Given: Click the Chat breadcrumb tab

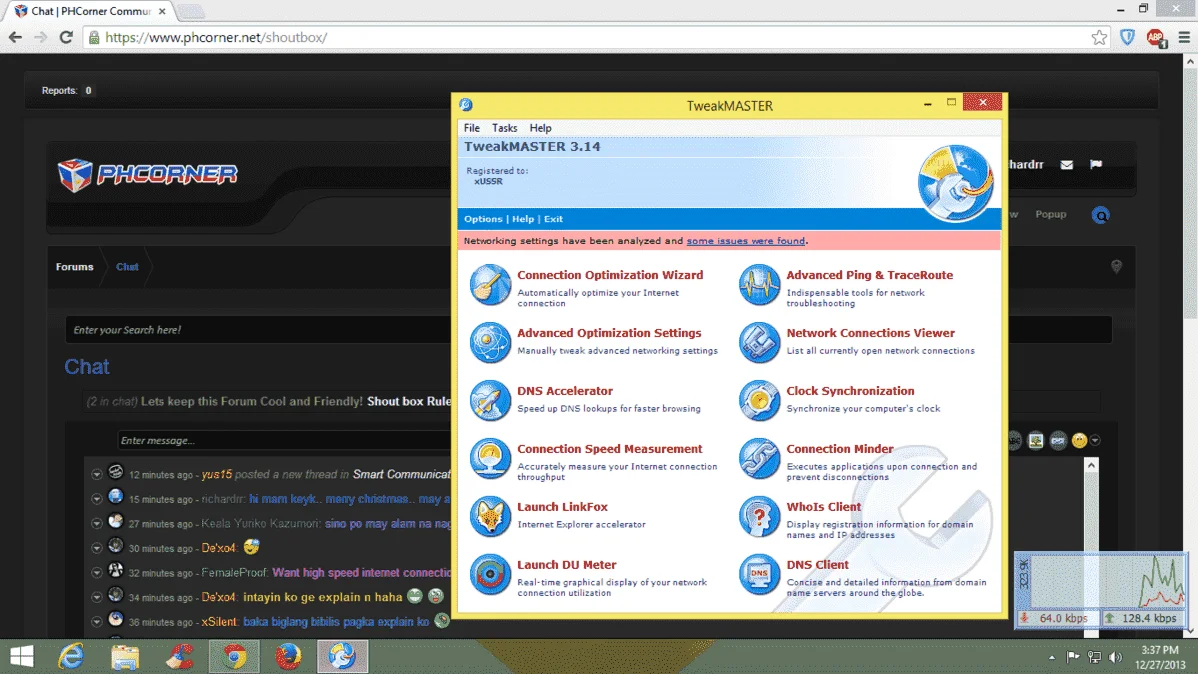Looking at the screenshot, I should point(127,267).
